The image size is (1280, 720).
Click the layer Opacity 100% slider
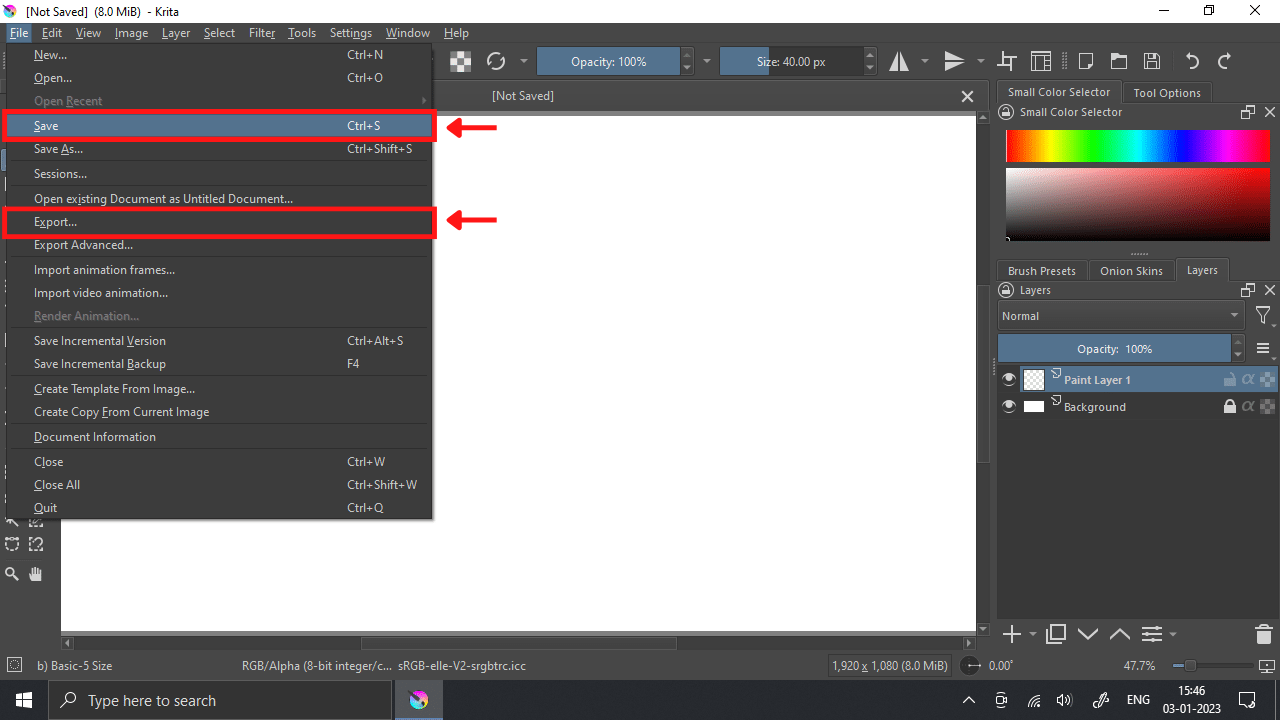point(1114,349)
